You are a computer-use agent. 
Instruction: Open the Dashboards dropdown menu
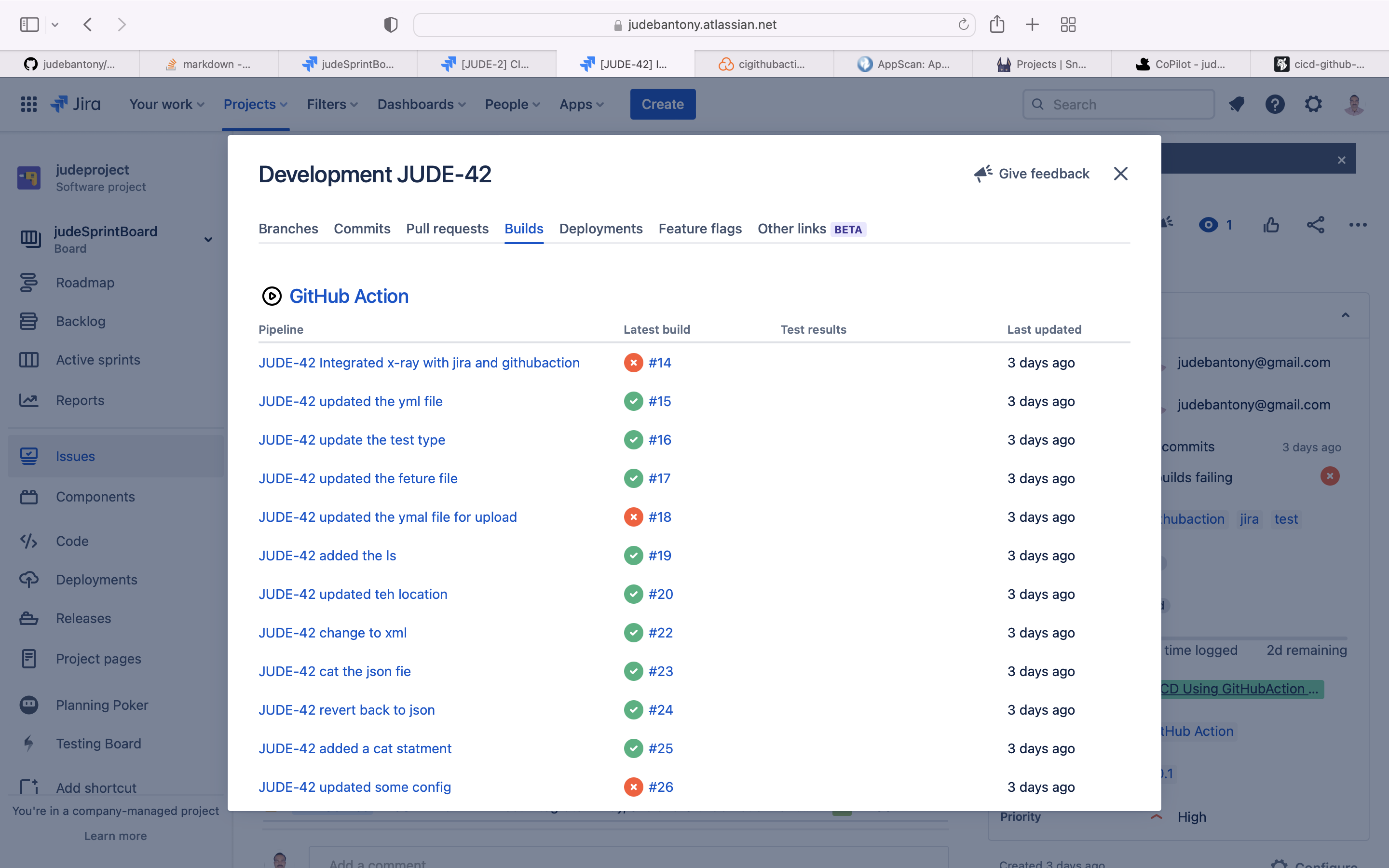pyautogui.click(x=422, y=105)
